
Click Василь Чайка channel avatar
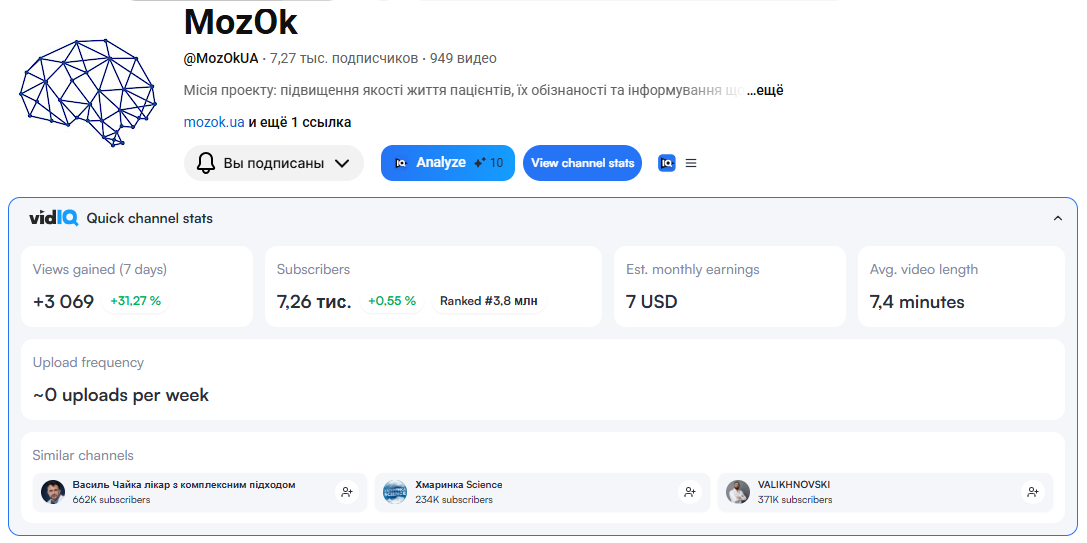[53, 492]
